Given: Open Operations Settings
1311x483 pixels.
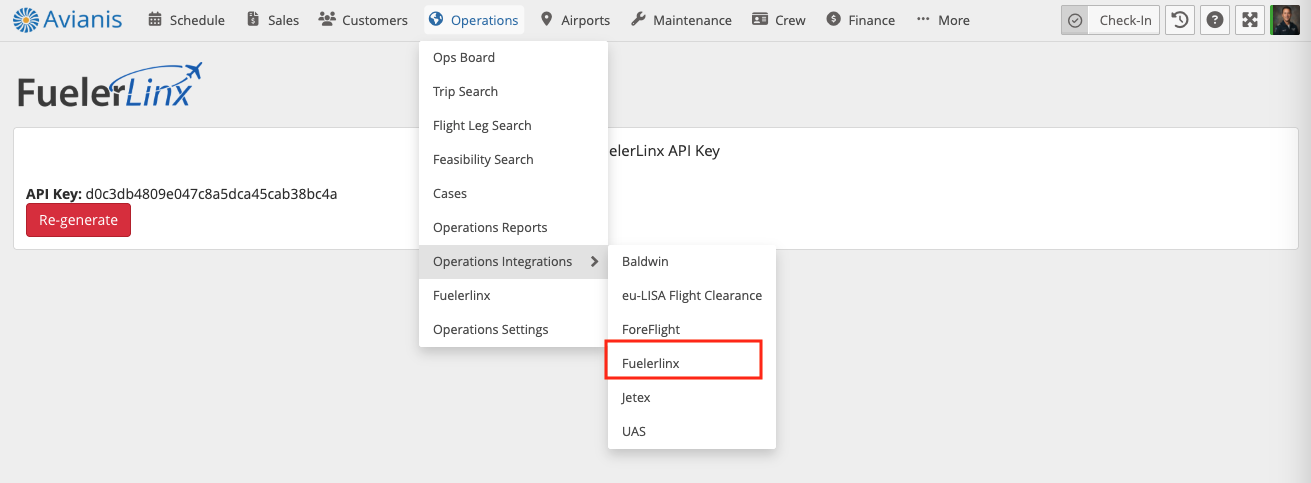Looking at the screenshot, I should tap(490, 330).
